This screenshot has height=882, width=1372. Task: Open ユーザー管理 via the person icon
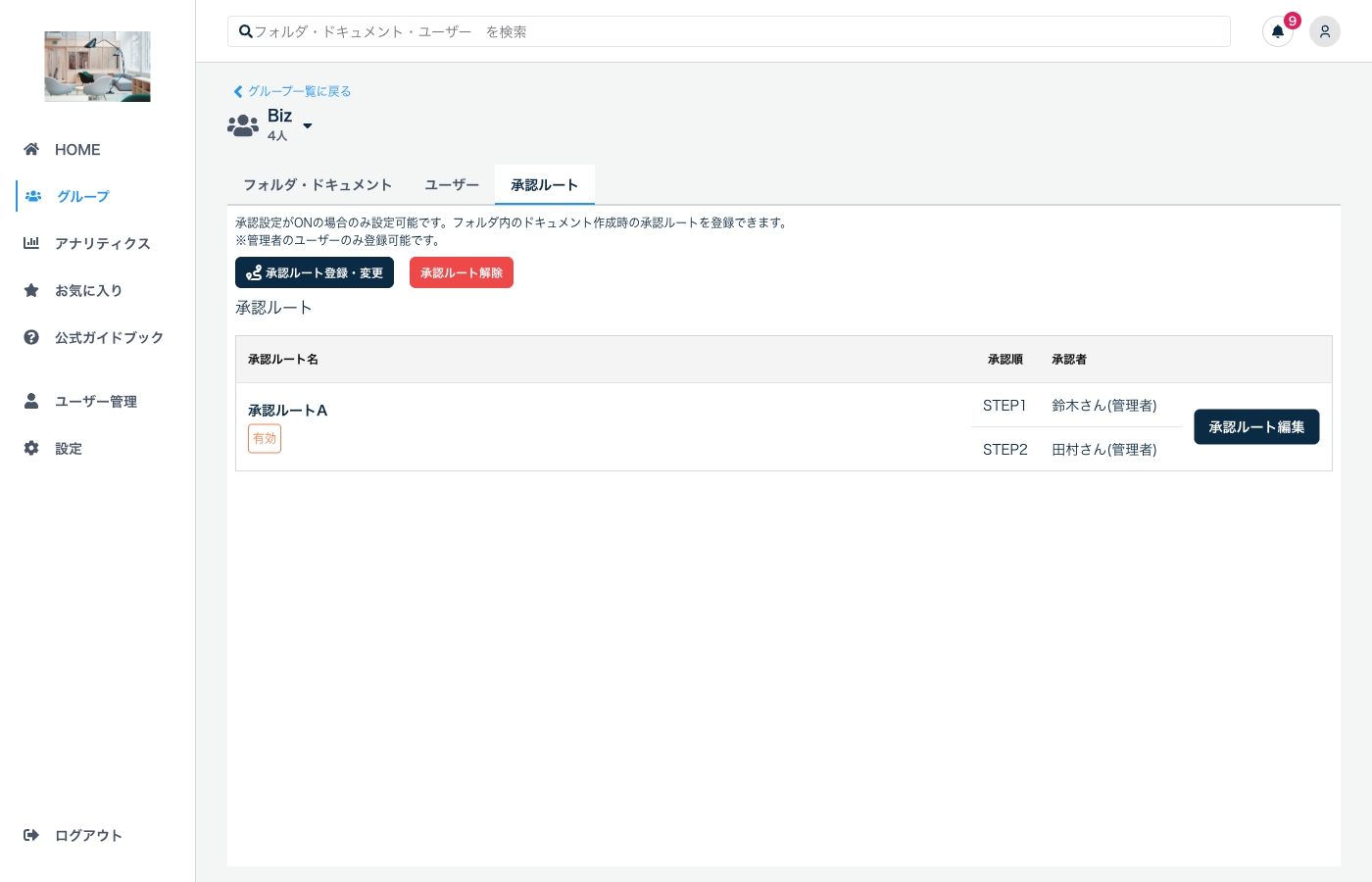tap(31, 401)
